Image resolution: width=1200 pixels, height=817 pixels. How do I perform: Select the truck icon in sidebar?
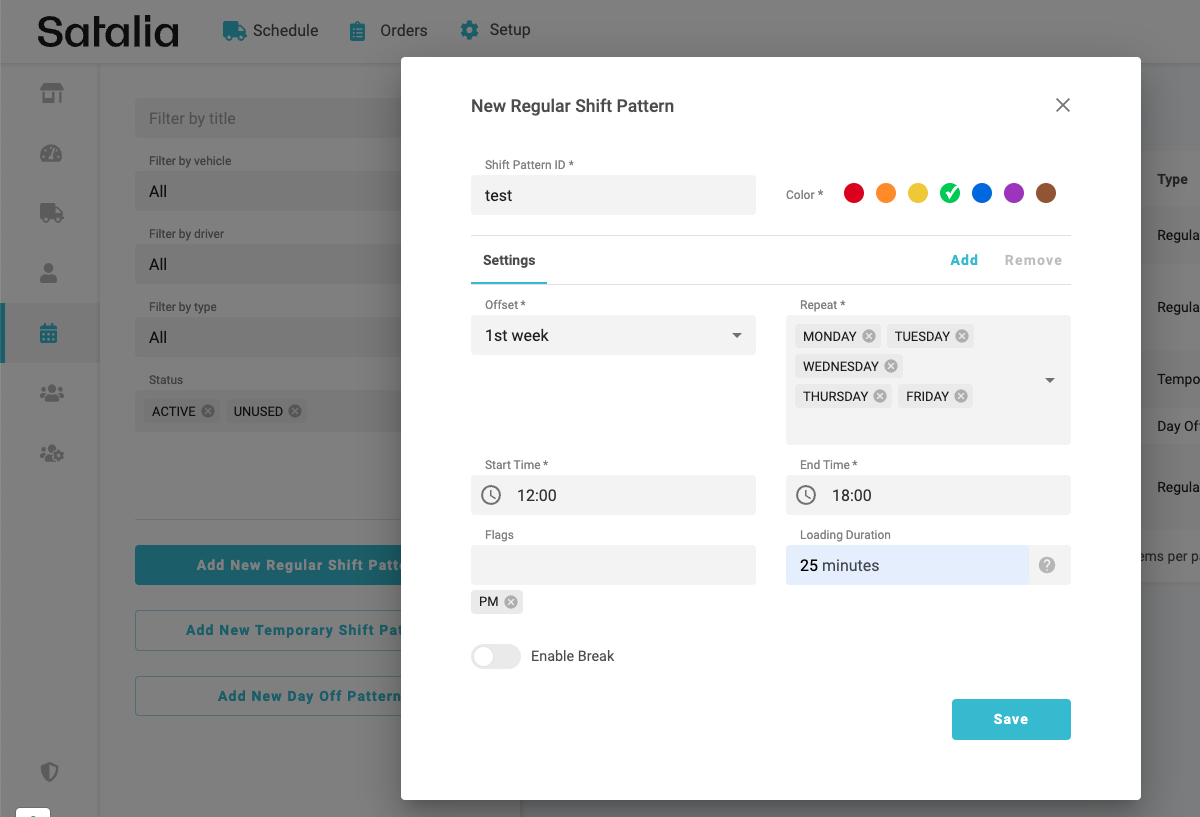[51, 213]
